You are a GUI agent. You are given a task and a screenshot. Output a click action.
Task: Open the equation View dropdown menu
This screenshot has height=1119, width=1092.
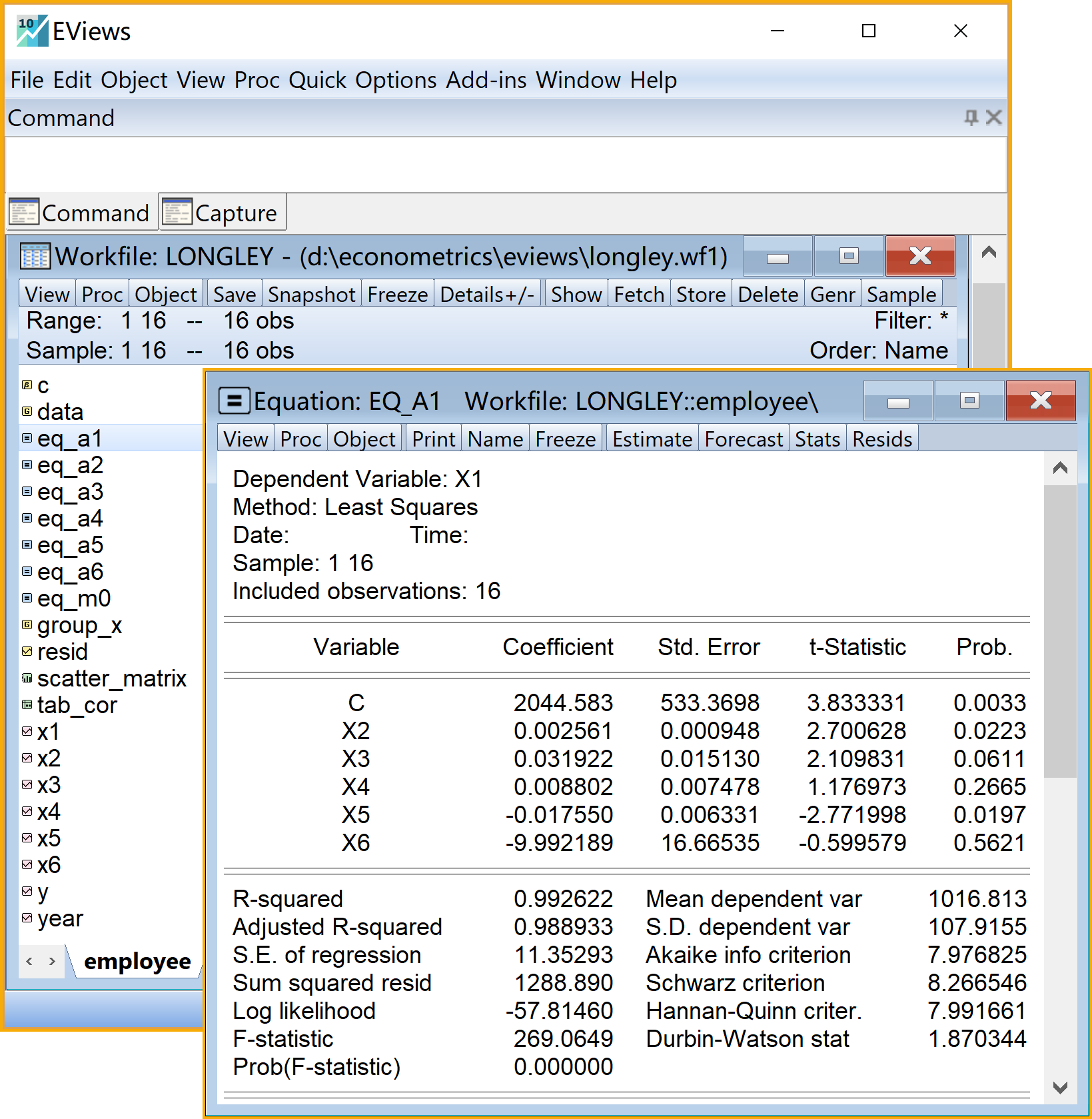245,439
